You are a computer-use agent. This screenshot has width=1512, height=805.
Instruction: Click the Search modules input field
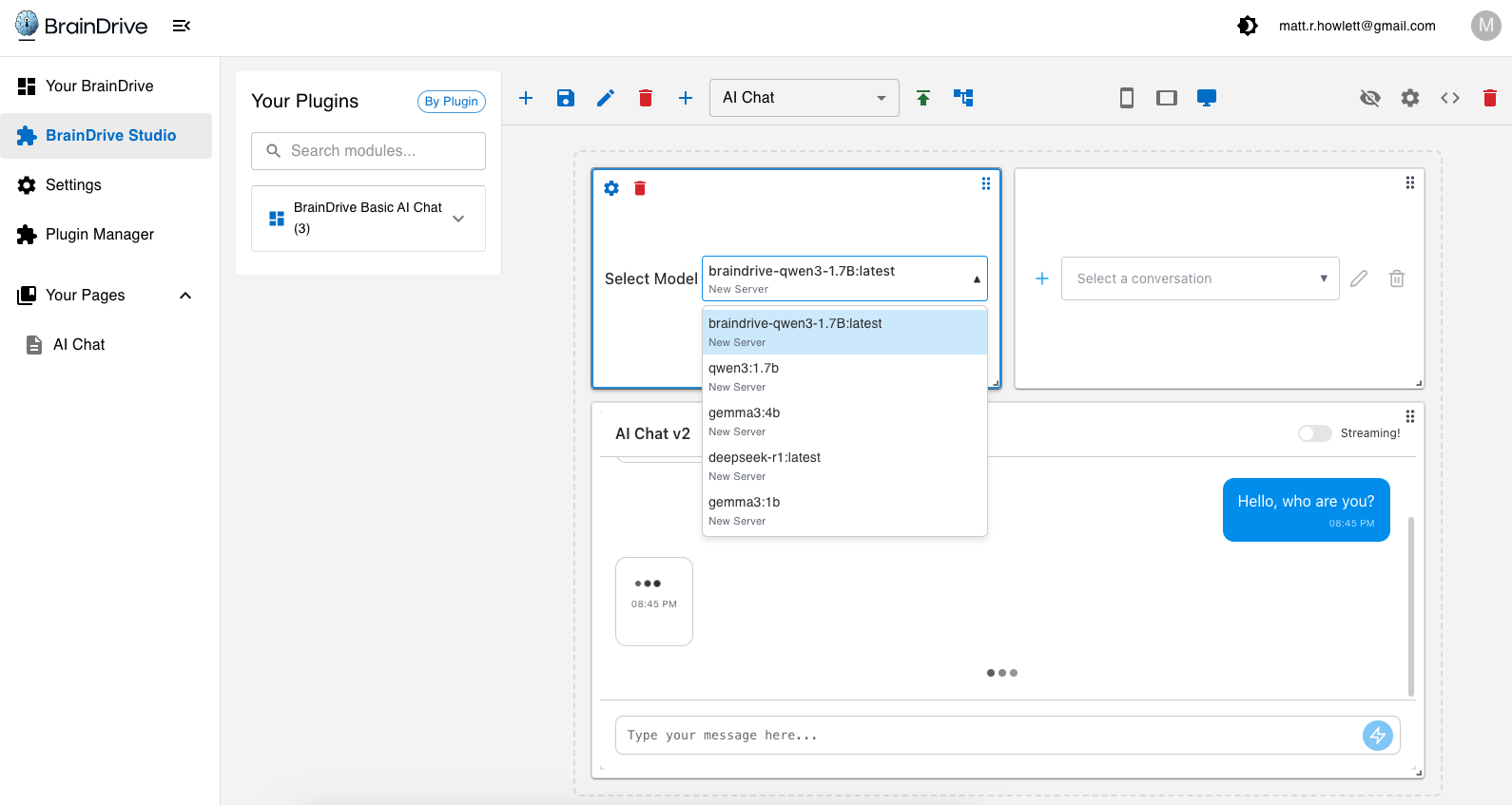click(369, 151)
